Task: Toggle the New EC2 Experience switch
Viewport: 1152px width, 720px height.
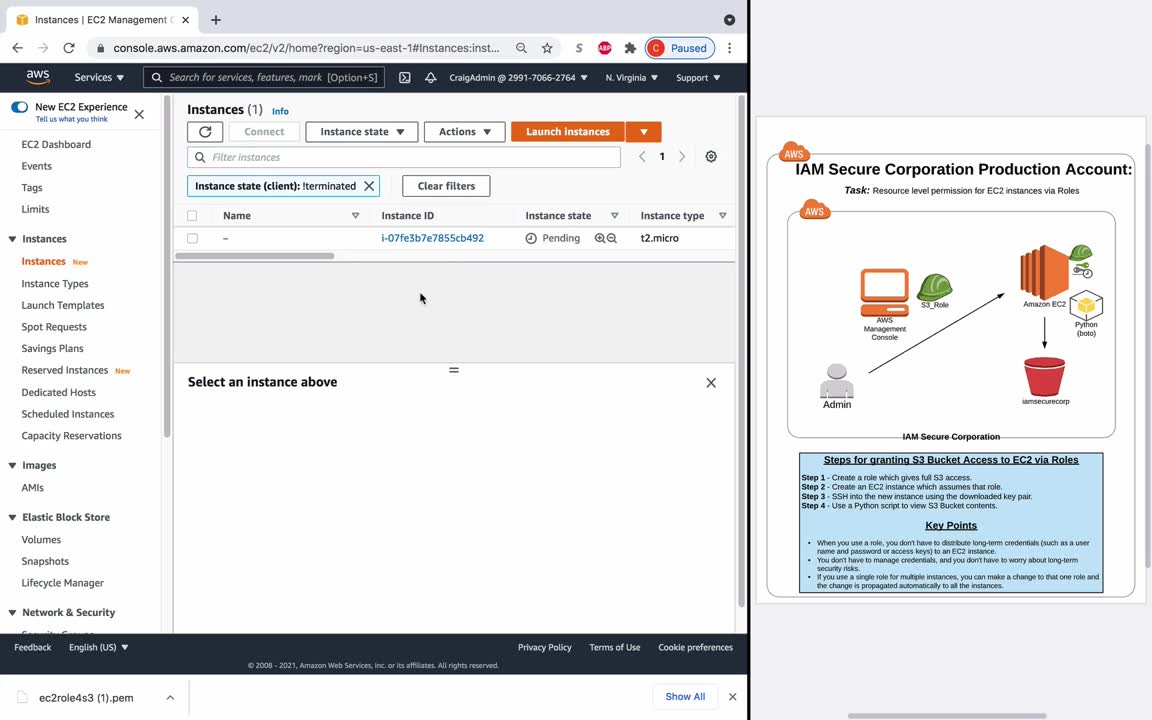Action: pos(20,107)
